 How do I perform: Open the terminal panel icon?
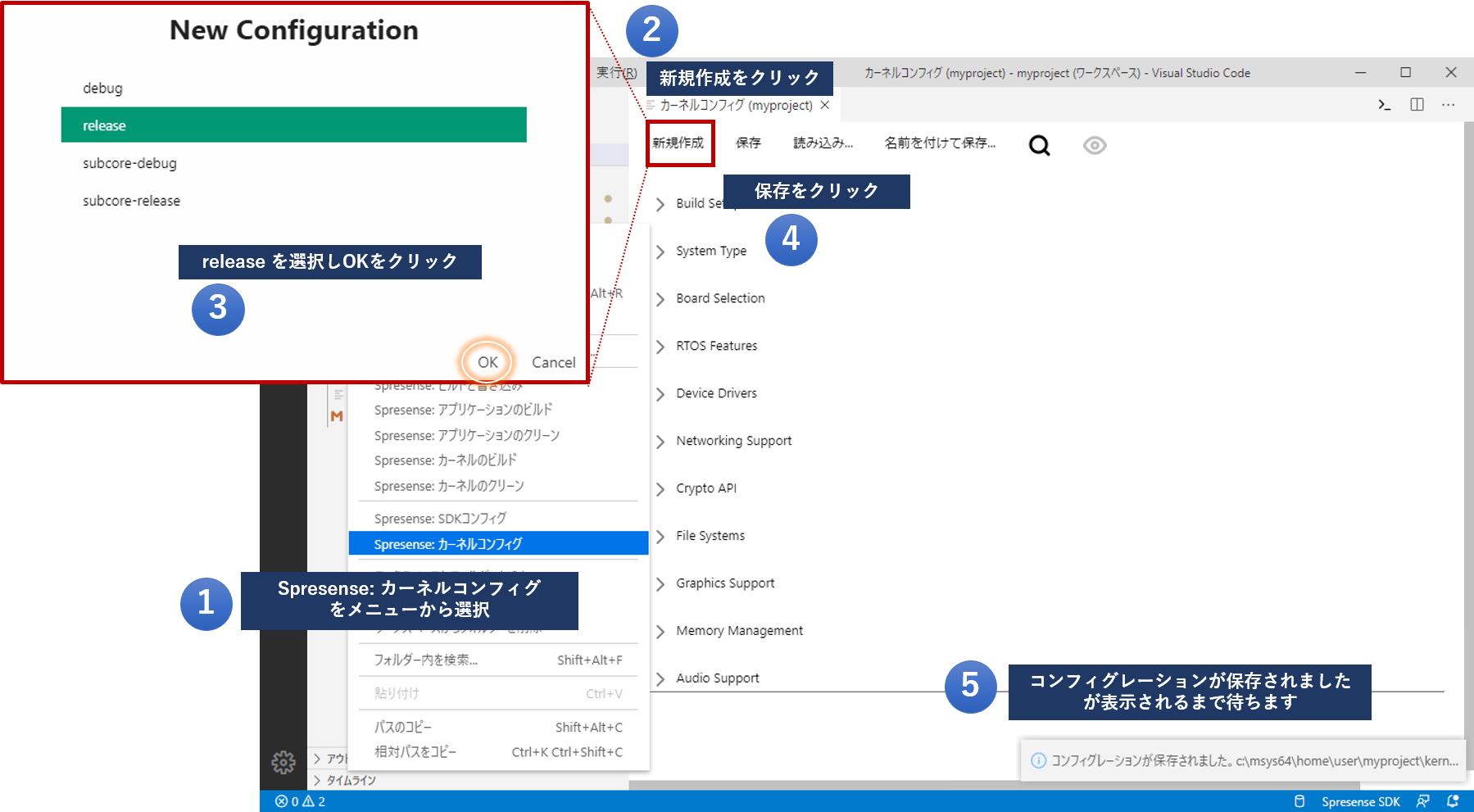click(x=1384, y=105)
